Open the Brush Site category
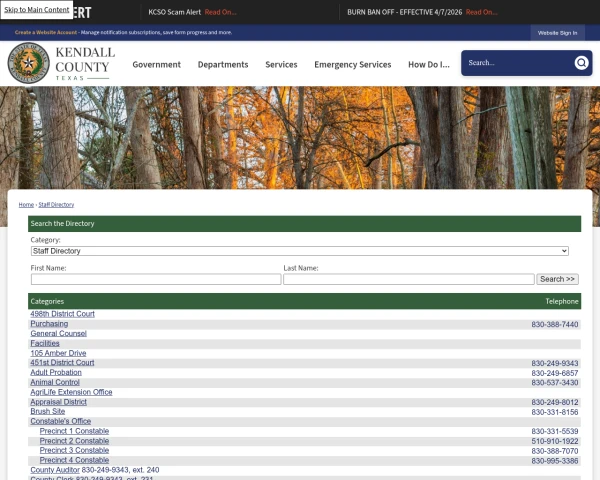This screenshot has height=480, width=600. coord(48,411)
